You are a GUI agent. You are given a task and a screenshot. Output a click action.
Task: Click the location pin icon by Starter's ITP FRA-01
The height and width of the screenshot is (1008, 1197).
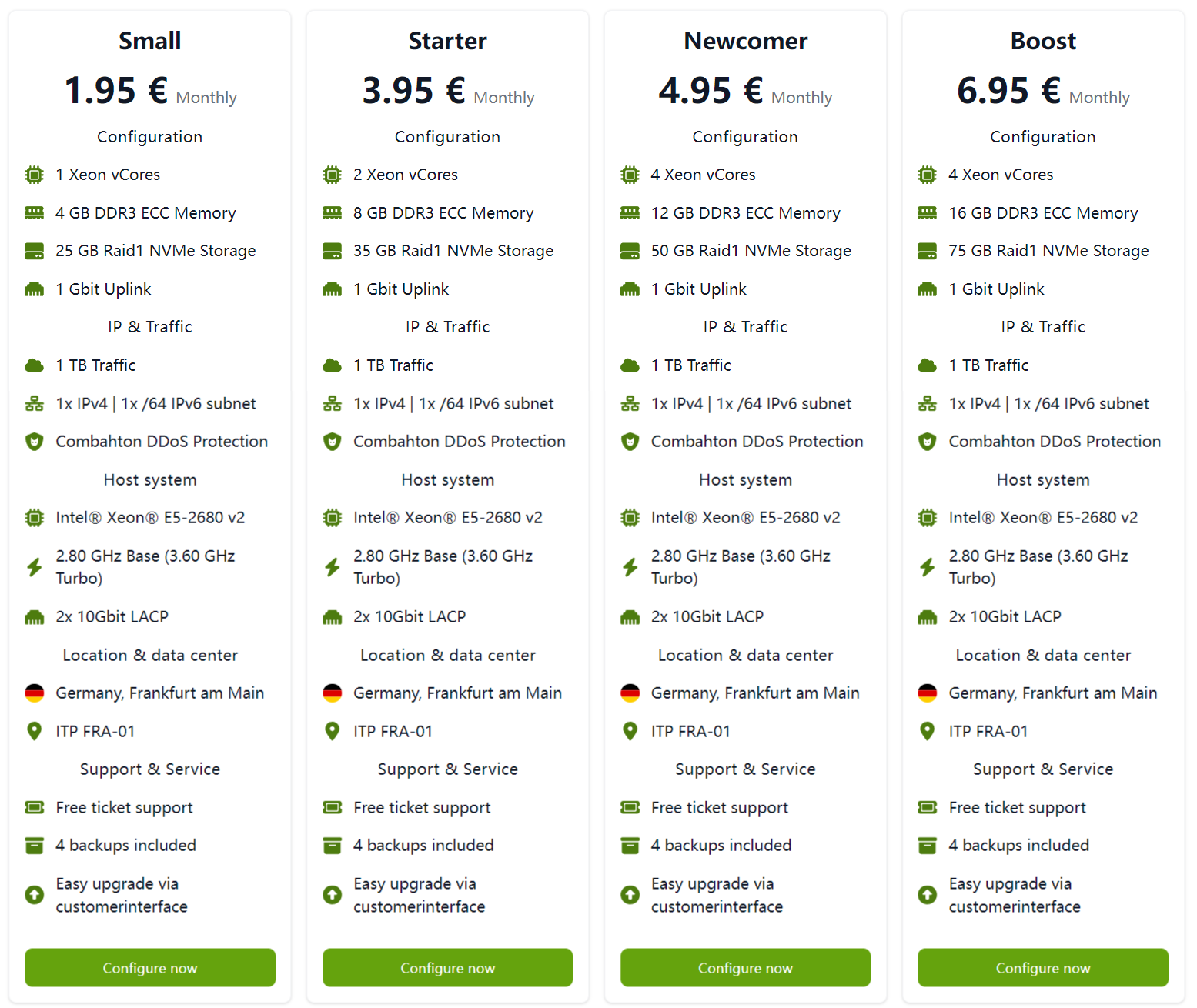pyautogui.click(x=332, y=731)
